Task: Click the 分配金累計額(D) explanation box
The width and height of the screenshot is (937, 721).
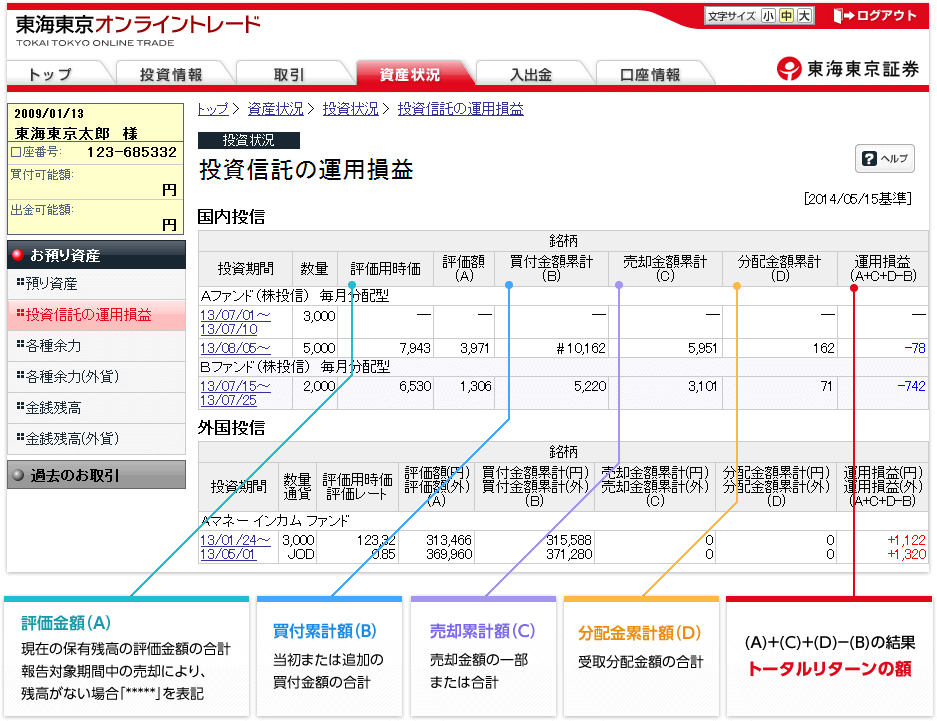Action: point(641,656)
